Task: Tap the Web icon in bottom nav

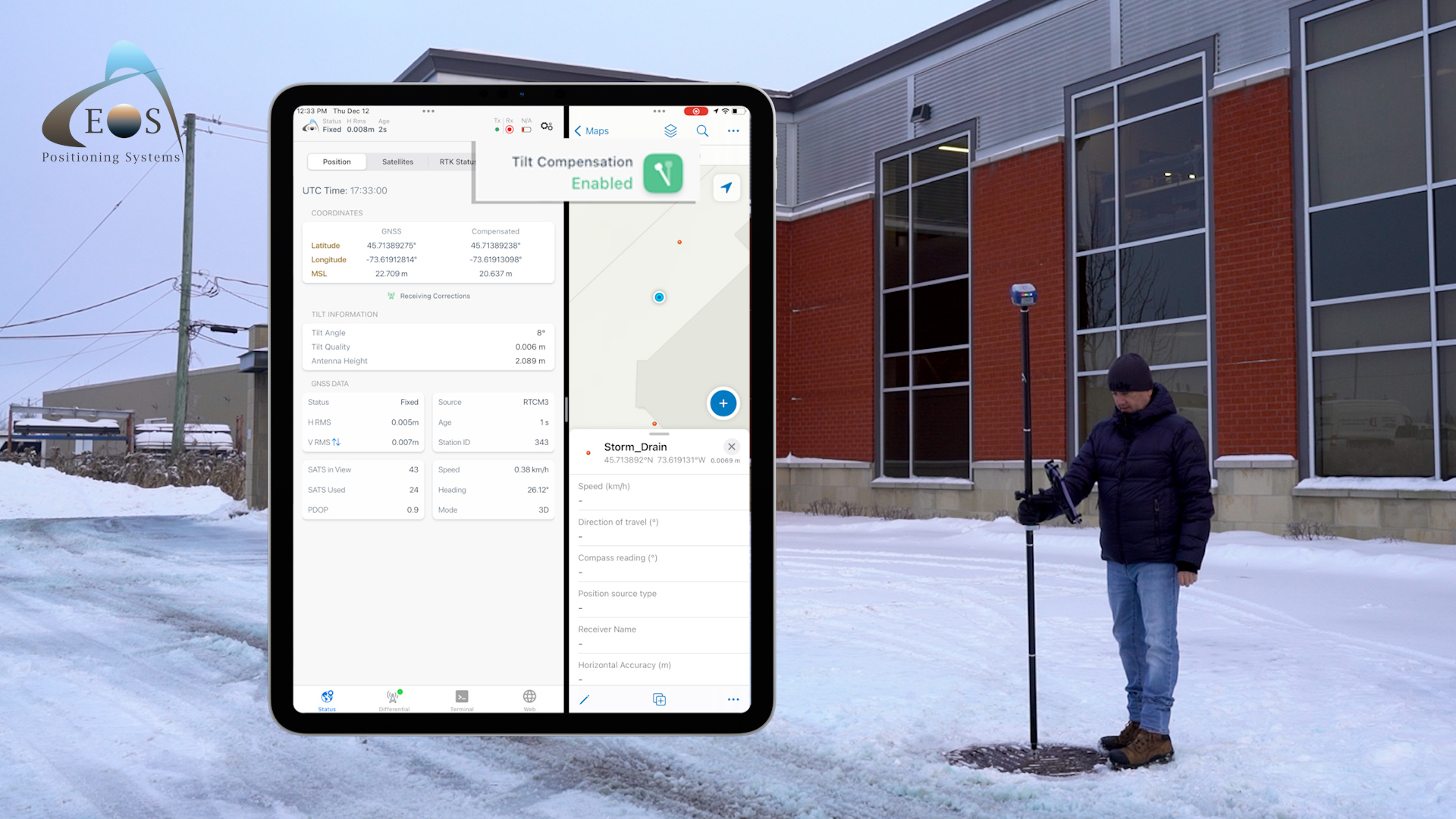Action: (528, 698)
